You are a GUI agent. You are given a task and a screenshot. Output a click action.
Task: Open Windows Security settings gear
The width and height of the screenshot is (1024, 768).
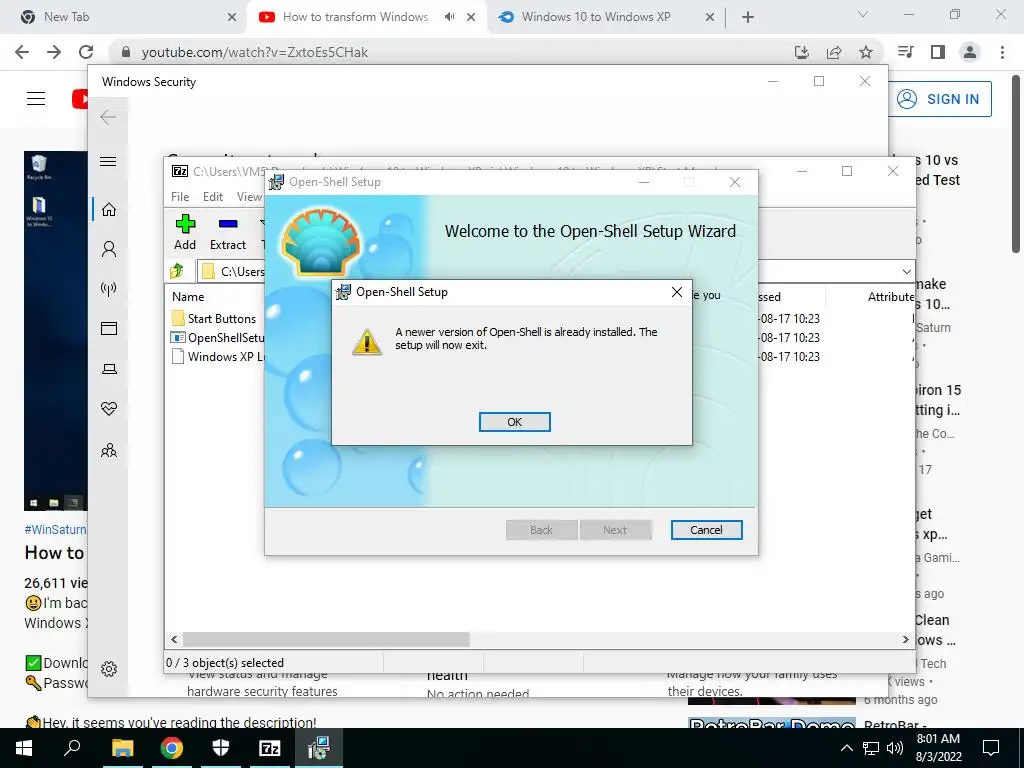click(x=109, y=669)
